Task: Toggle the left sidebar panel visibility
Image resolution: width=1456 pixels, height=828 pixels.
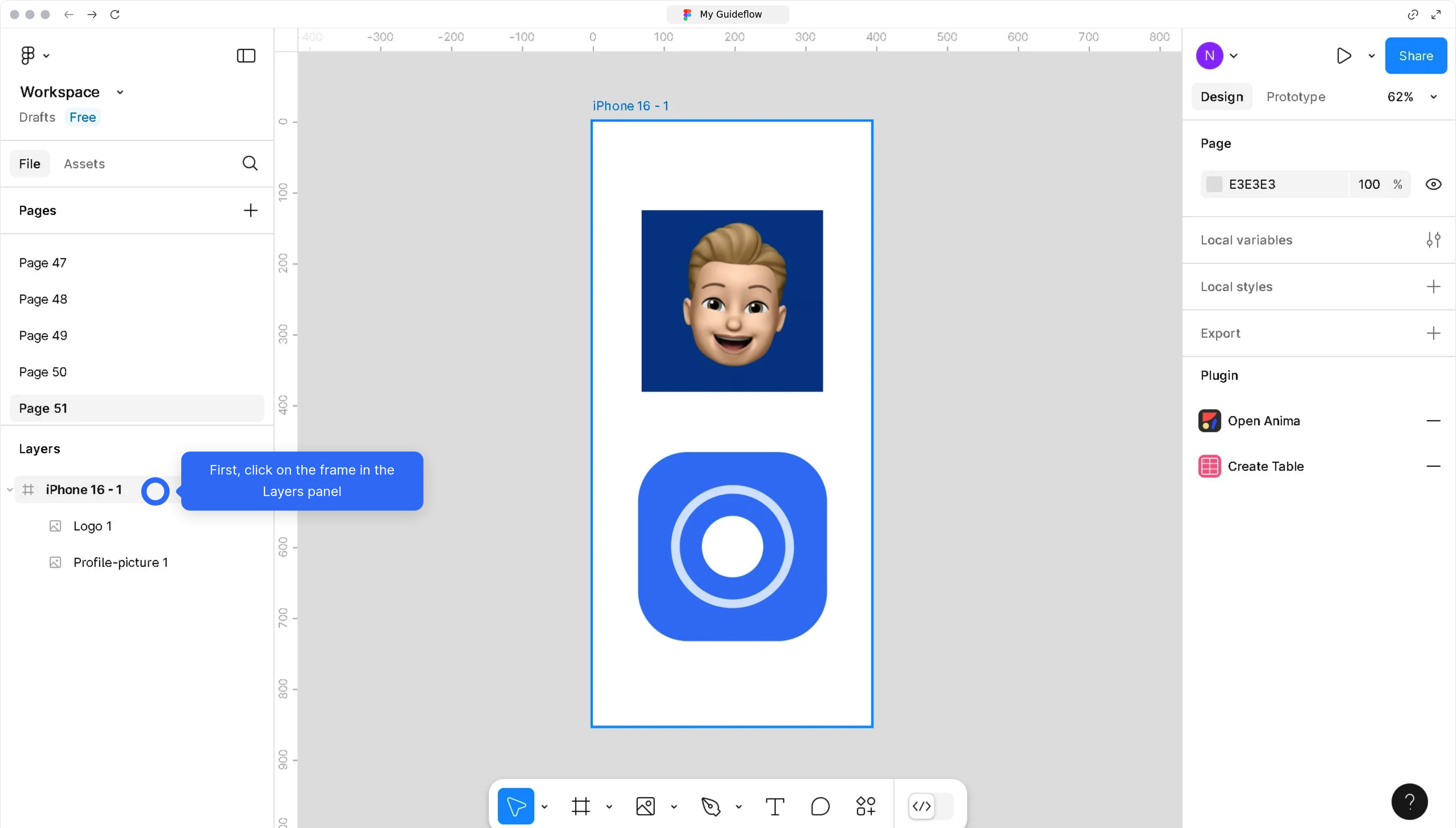Action: click(x=245, y=55)
